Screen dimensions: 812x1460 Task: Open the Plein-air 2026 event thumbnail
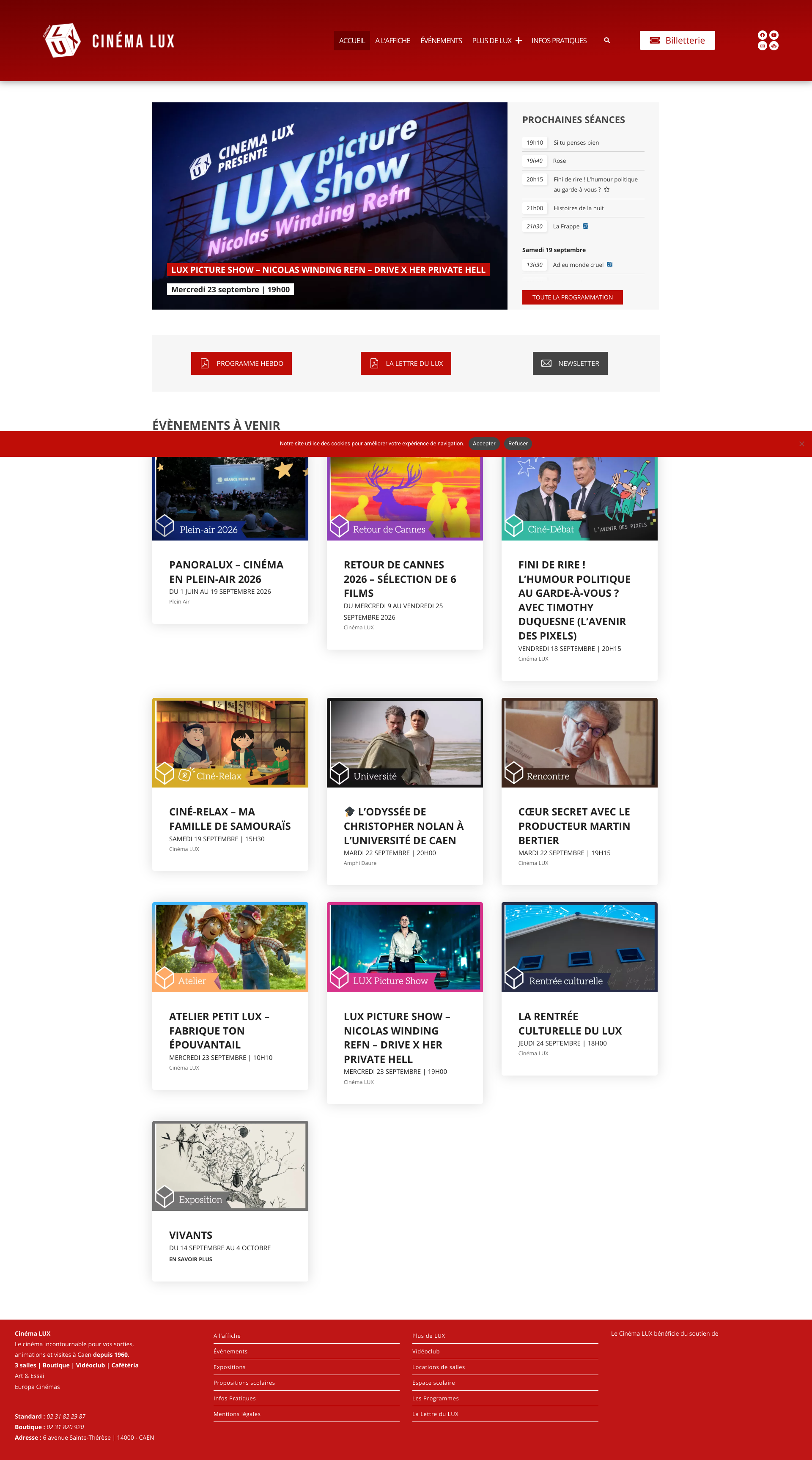230,498
